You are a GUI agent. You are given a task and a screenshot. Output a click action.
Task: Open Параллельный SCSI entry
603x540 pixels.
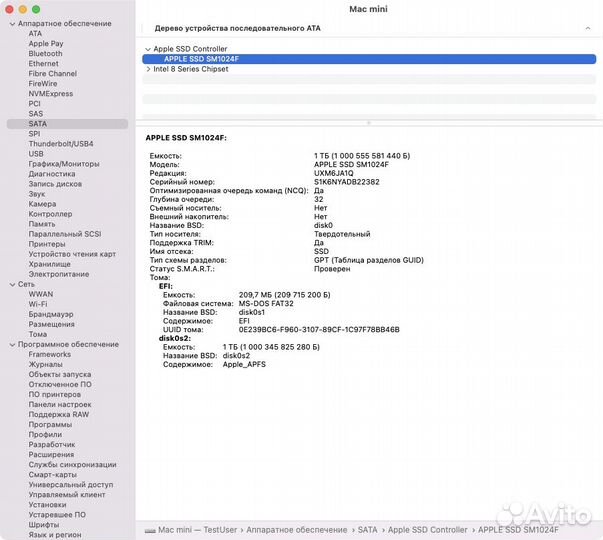65,234
